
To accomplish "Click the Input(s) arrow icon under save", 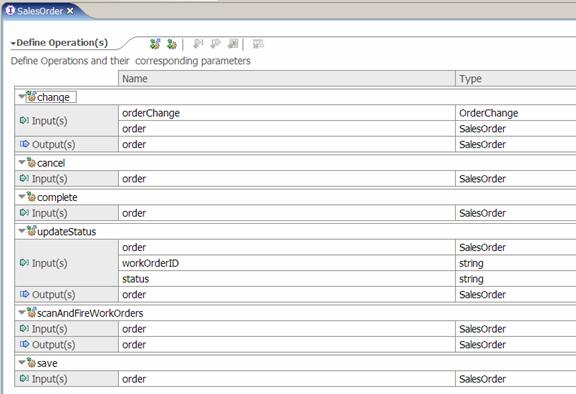I will click(24, 378).
